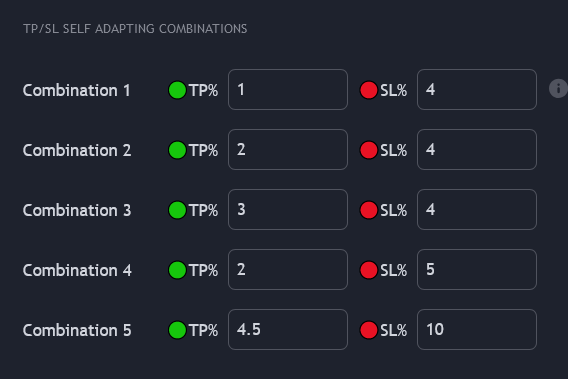
Task: Open green TP color swatch for Combination 5
Action: [x=178, y=330]
